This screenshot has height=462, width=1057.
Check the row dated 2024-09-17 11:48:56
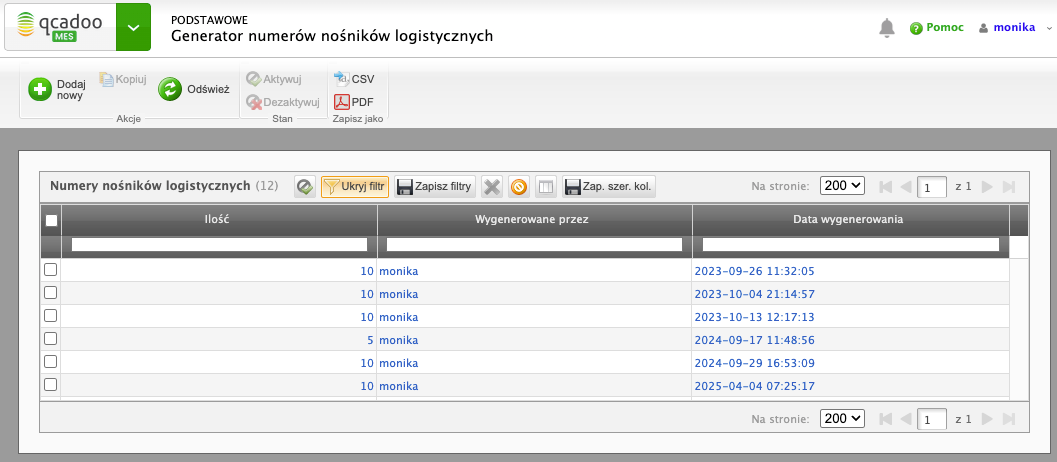[51, 339]
